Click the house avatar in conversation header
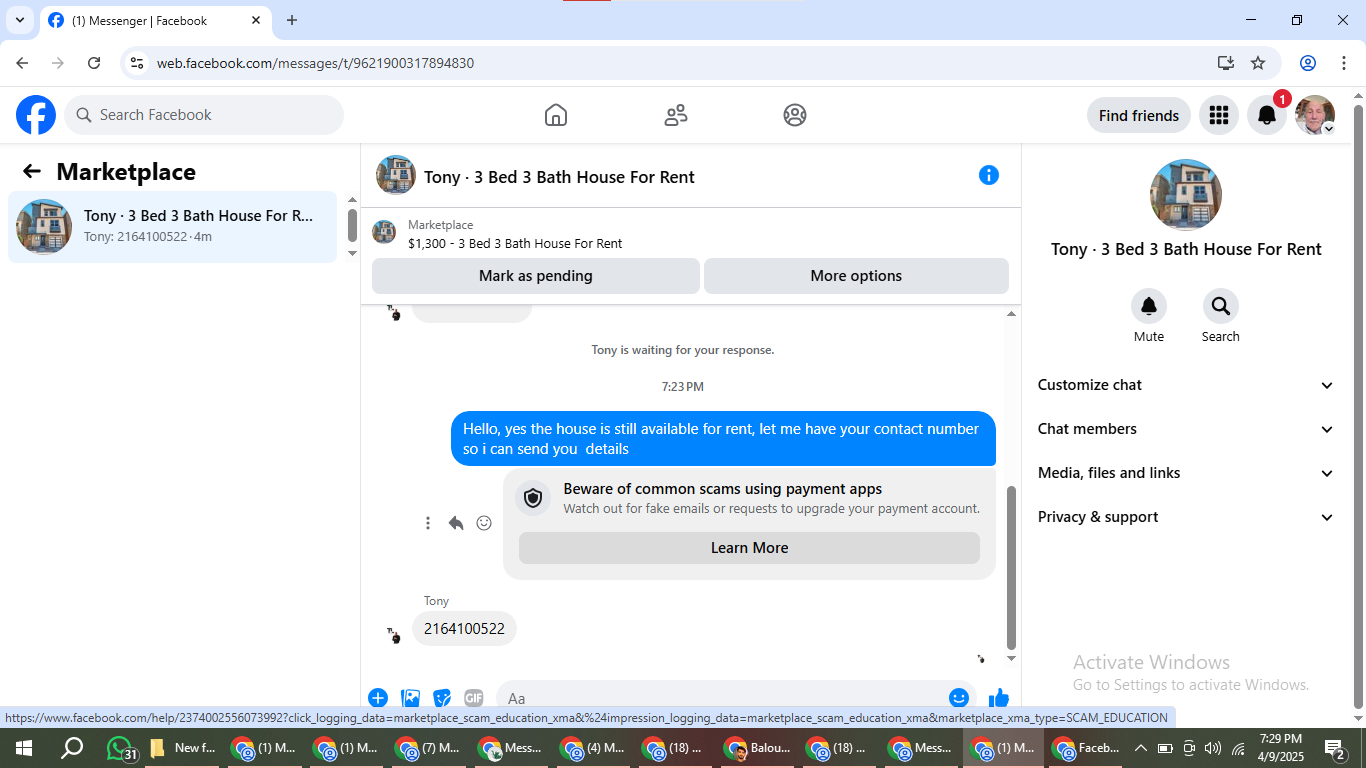The height and width of the screenshot is (768, 1366). click(x=396, y=175)
